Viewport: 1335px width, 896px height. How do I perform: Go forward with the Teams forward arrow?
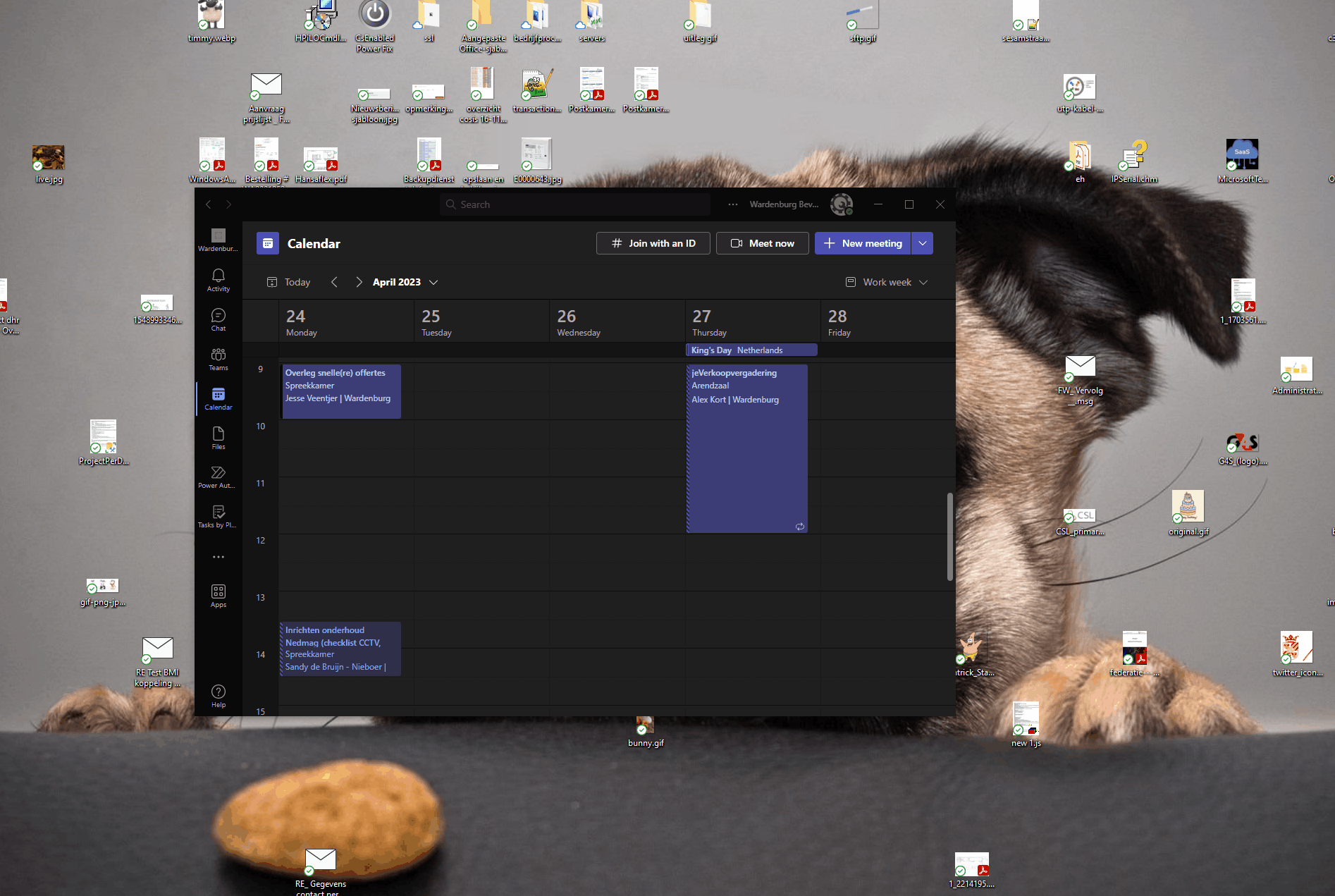click(228, 204)
